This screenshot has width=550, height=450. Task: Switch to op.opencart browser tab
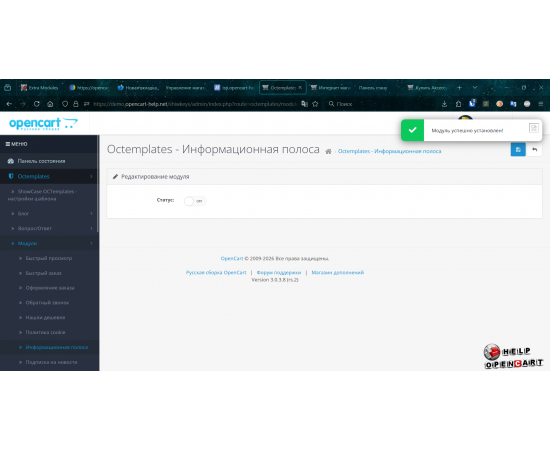tap(234, 88)
